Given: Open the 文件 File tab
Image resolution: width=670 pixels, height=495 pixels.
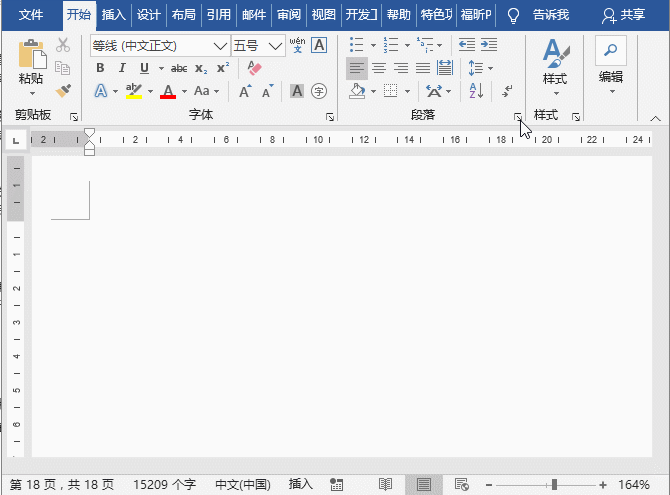Looking at the screenshot, I should [x=31, y=15].
